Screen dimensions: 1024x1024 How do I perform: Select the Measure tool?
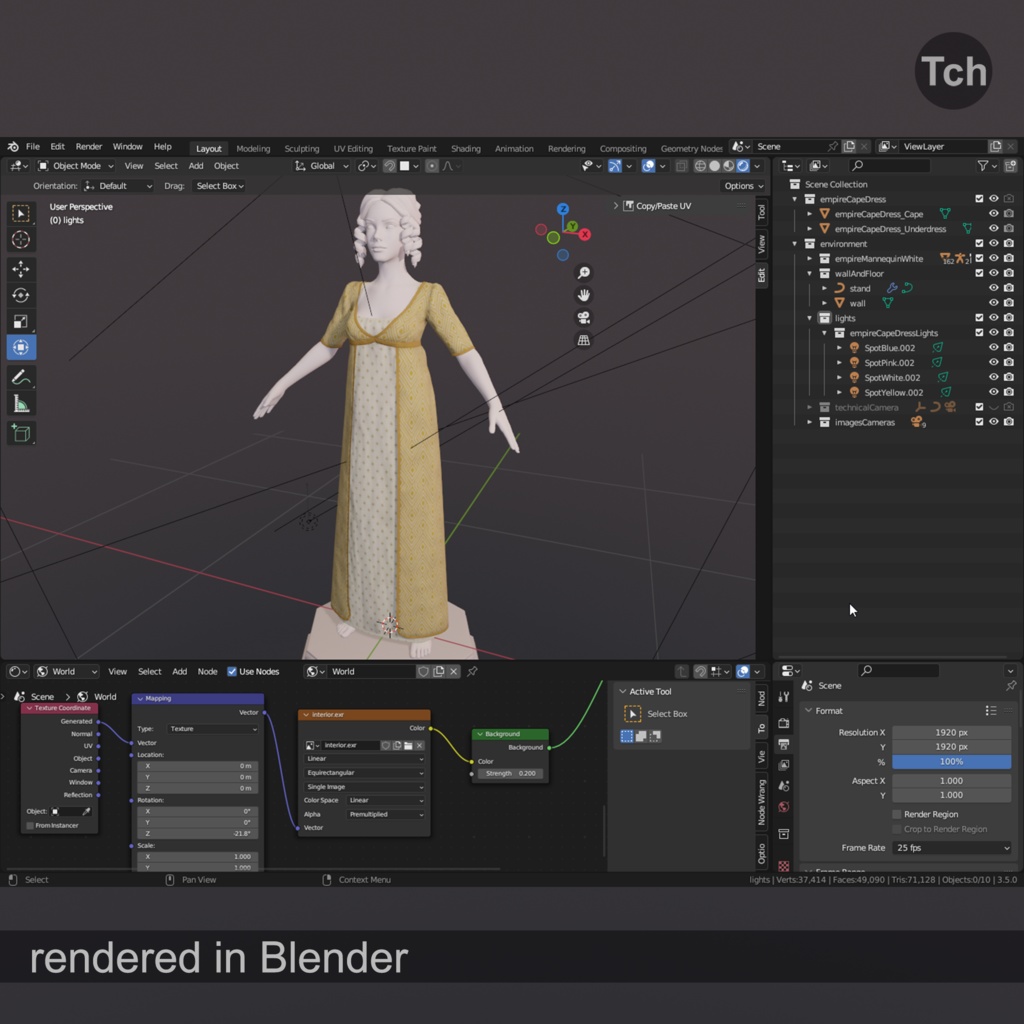[x=22, y=402]
